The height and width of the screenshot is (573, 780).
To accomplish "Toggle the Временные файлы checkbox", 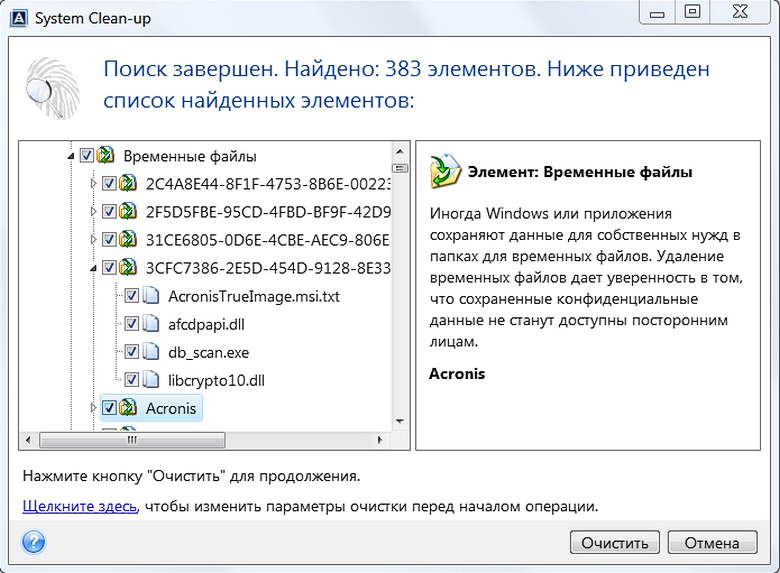I will coord(87,156).
